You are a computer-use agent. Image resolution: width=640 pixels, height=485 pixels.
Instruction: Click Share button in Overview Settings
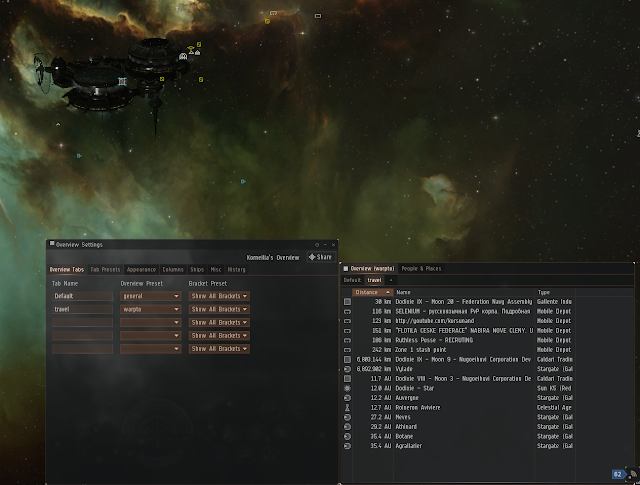click(321, 257)
